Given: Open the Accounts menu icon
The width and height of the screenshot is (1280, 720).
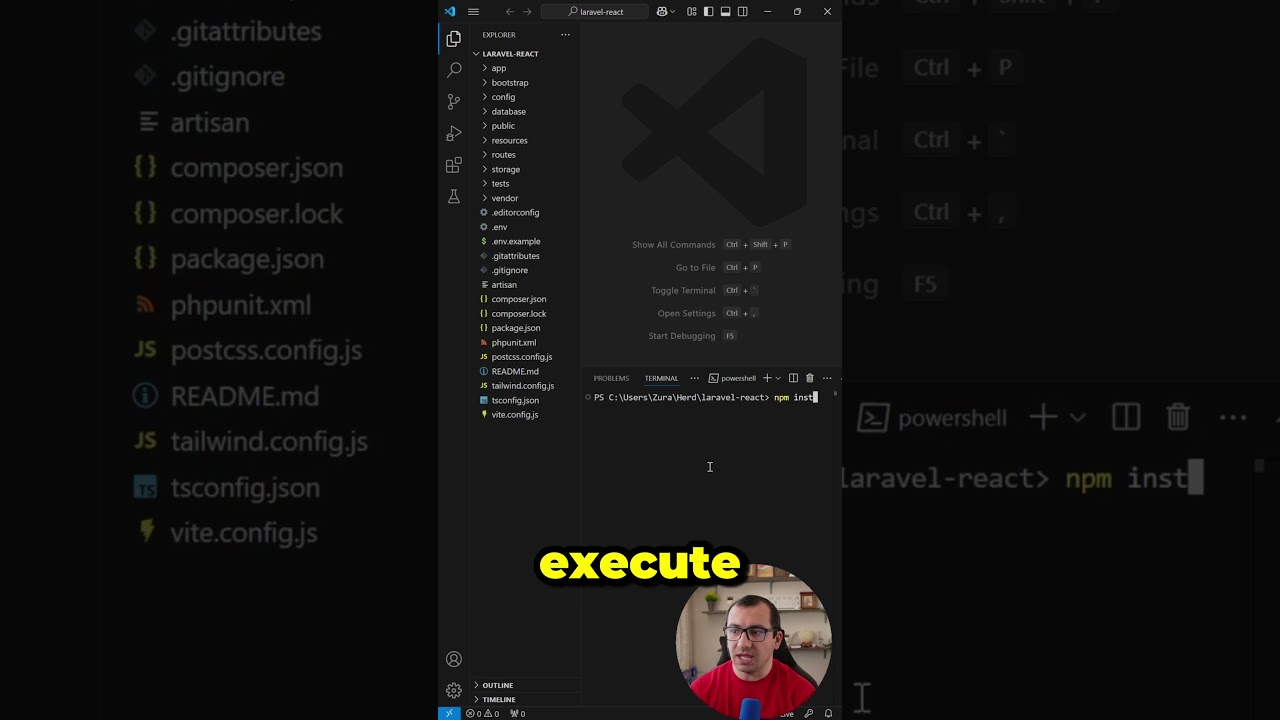Looking at the screenshot, I should coord(454,659).
